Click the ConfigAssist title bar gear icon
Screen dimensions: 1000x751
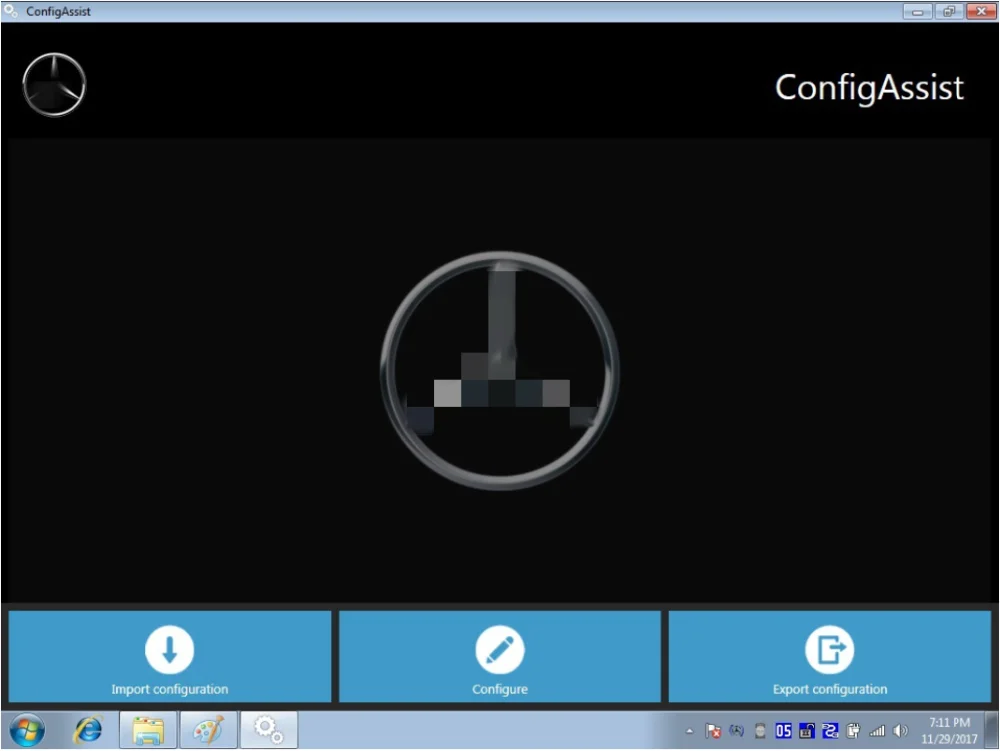pos(10,11)
